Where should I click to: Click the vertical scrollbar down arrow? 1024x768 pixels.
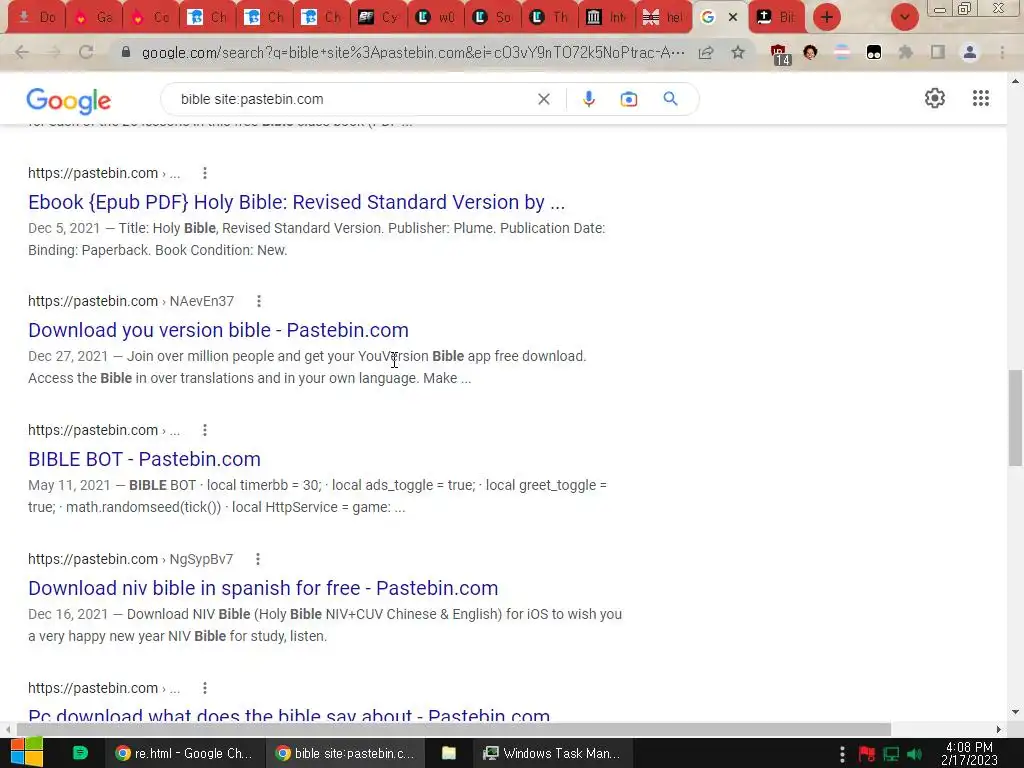pyautogui.click(x=1016, y=712)
